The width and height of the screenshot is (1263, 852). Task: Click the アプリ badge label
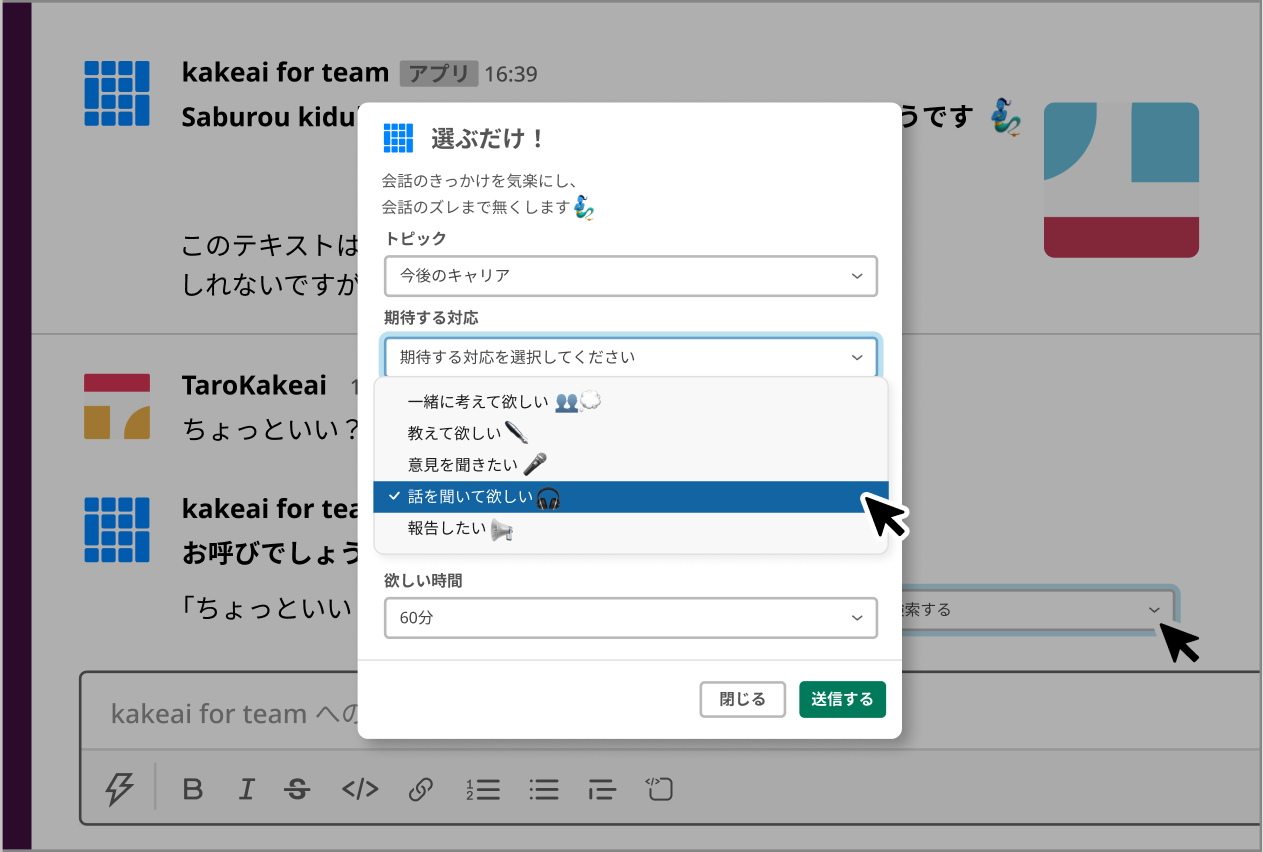(x=439, y=74)
